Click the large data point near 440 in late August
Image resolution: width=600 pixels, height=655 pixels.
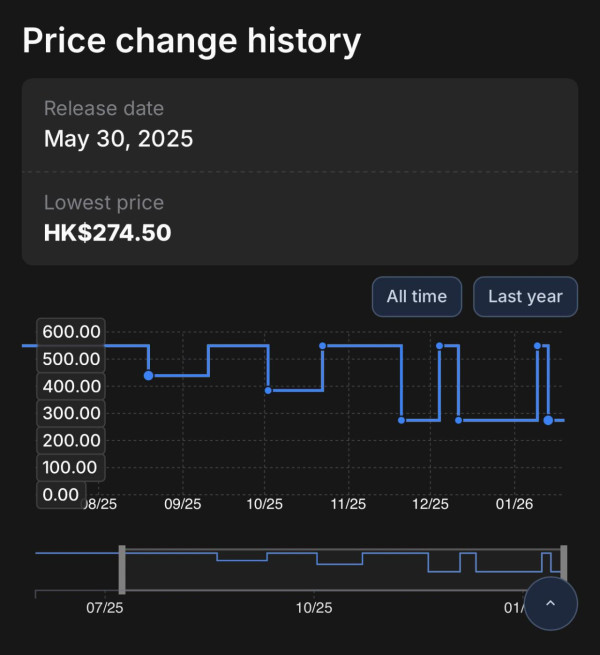pos(149,375)
